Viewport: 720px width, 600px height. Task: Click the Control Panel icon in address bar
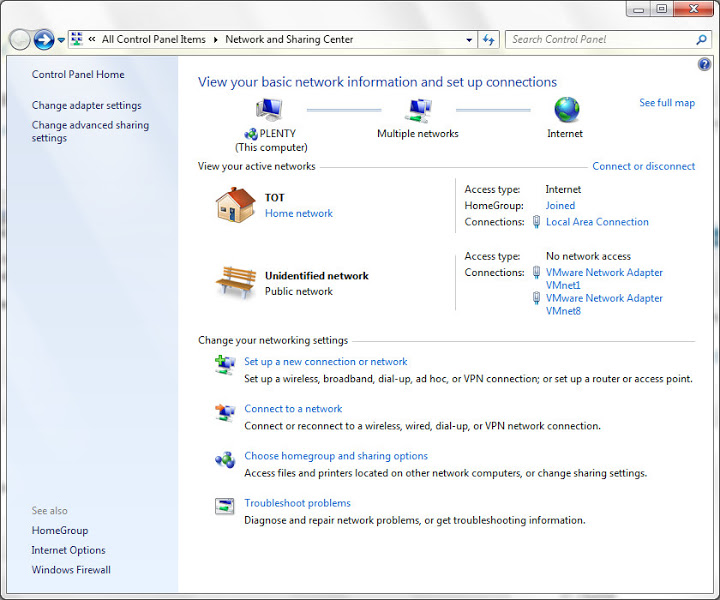pyautogui.click(x=77, y=39)
